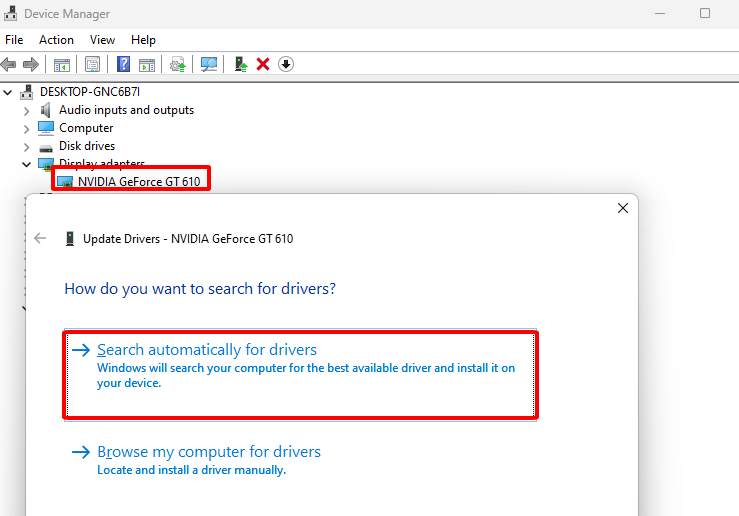Open the blue Help question-mark icon

tap(123, 64)
